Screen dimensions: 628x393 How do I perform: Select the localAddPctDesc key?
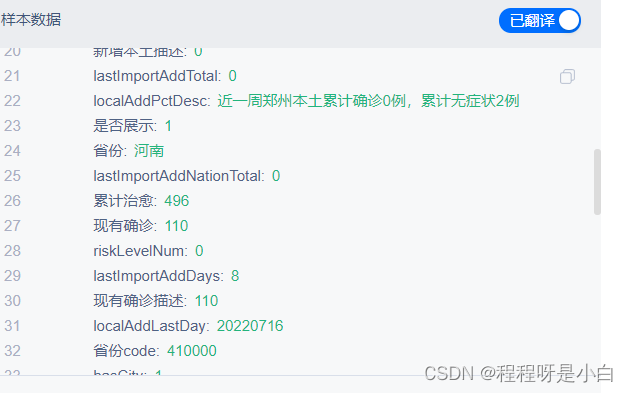[152, 101]
